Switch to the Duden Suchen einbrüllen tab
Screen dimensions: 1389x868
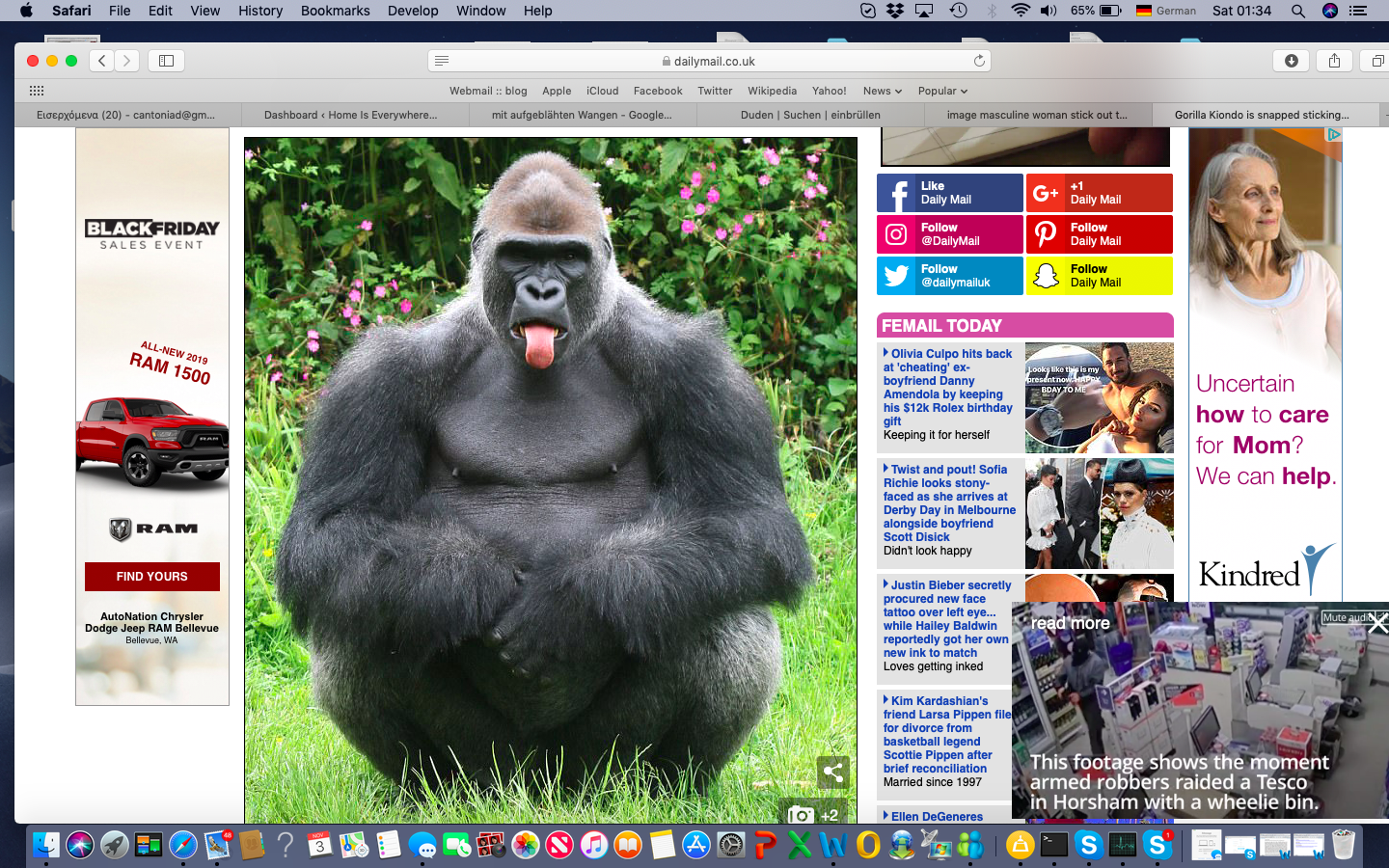pyautogui.click(x=809, y=115)
